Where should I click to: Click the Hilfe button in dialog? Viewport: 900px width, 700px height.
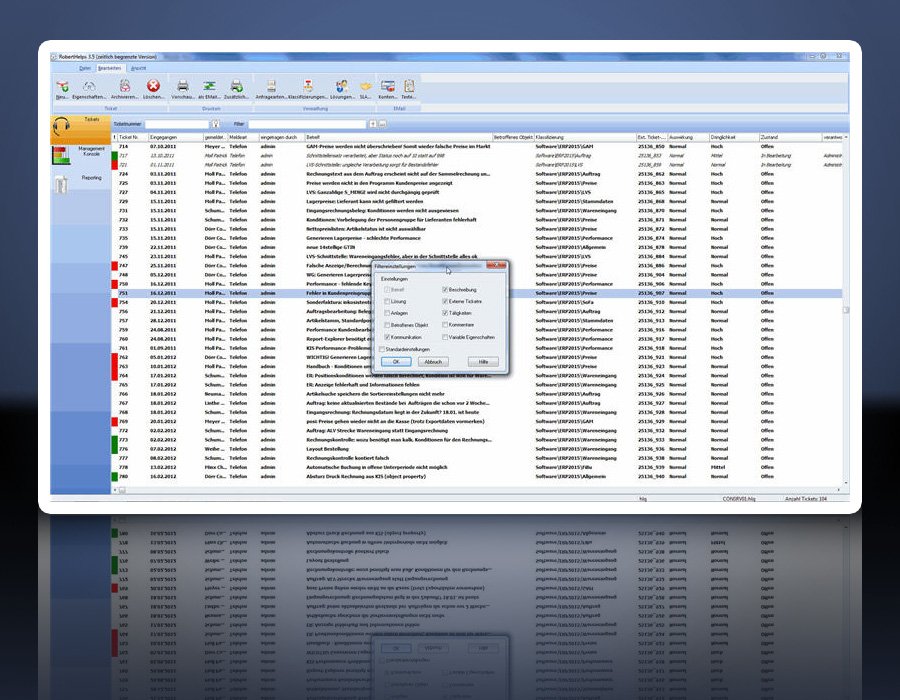click(483, 362)
